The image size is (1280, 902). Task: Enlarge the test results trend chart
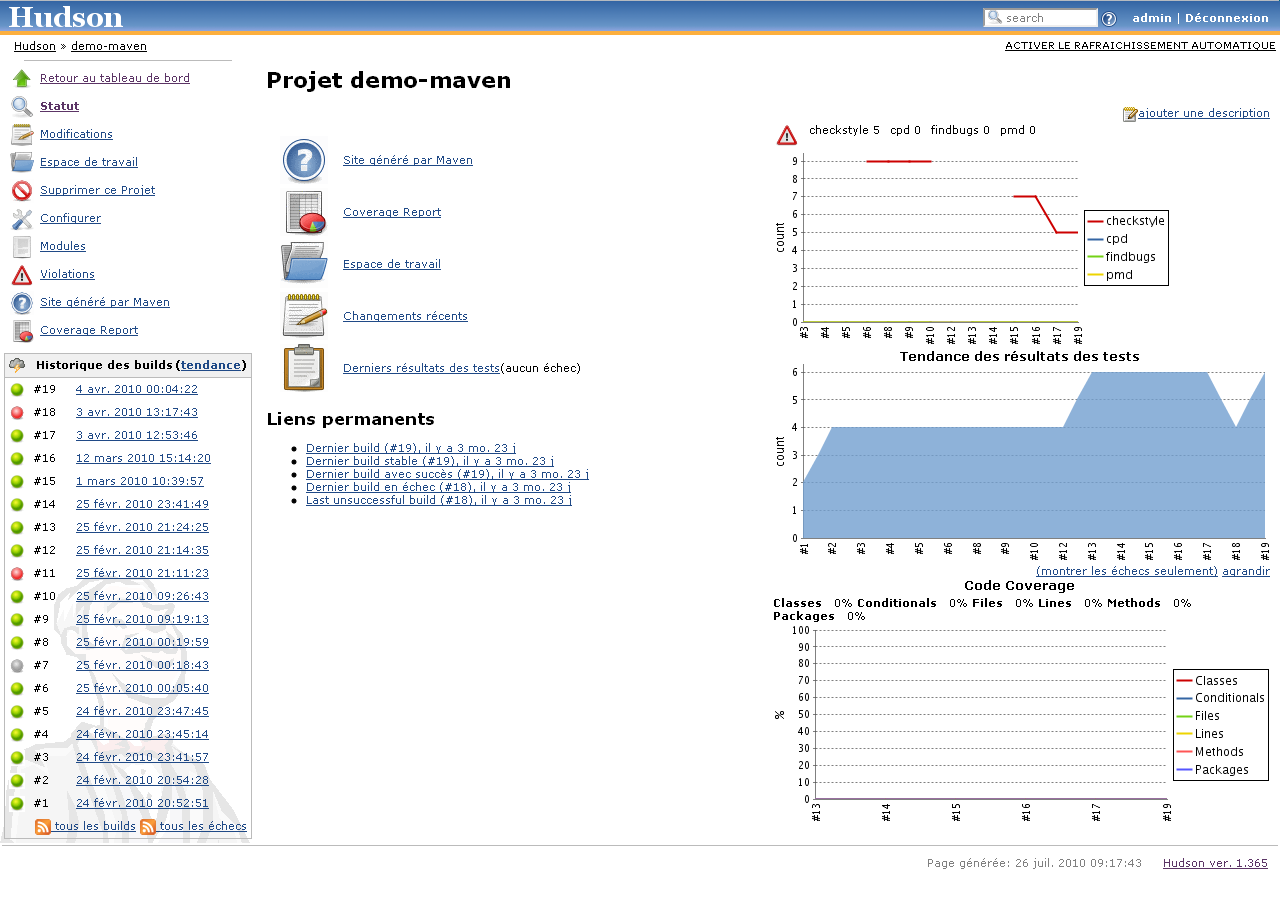[1246, 572]
